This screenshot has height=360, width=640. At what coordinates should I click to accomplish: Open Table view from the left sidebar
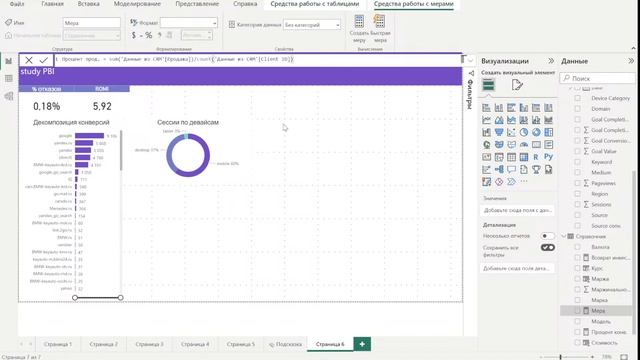[x=9, y=78]
